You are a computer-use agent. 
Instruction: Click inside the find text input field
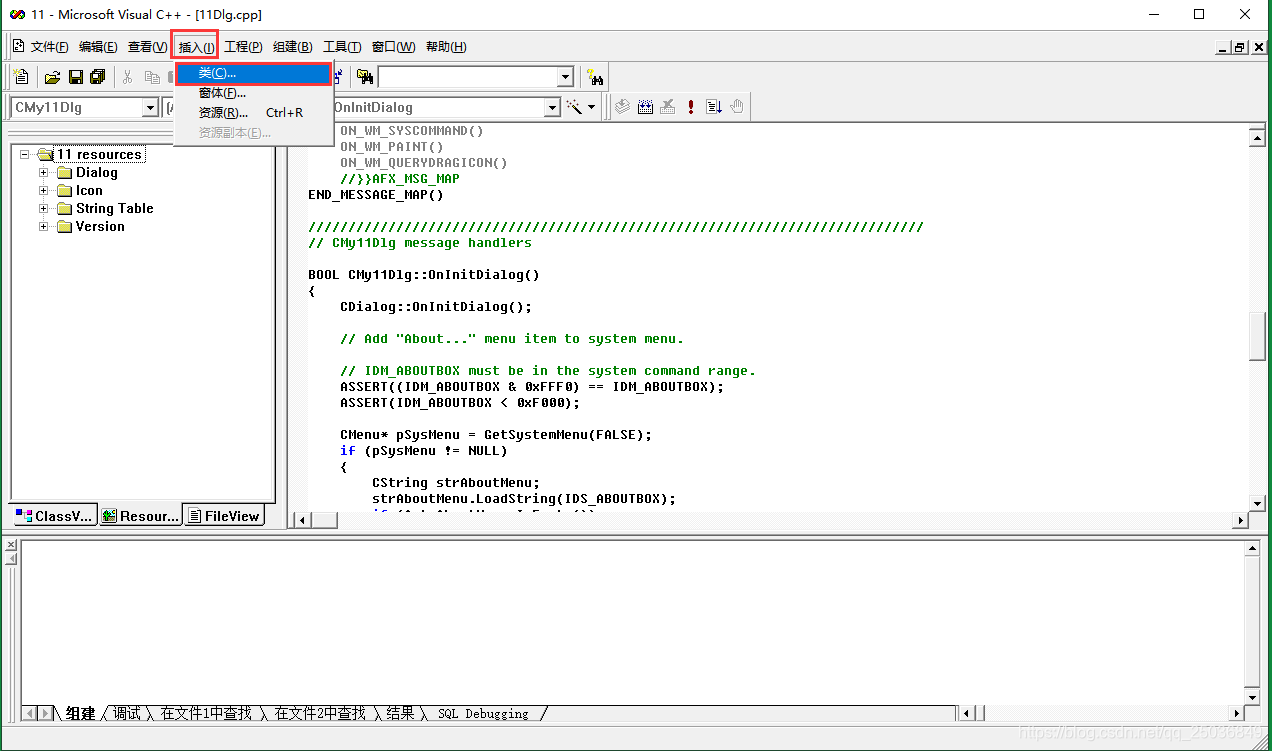467,77
